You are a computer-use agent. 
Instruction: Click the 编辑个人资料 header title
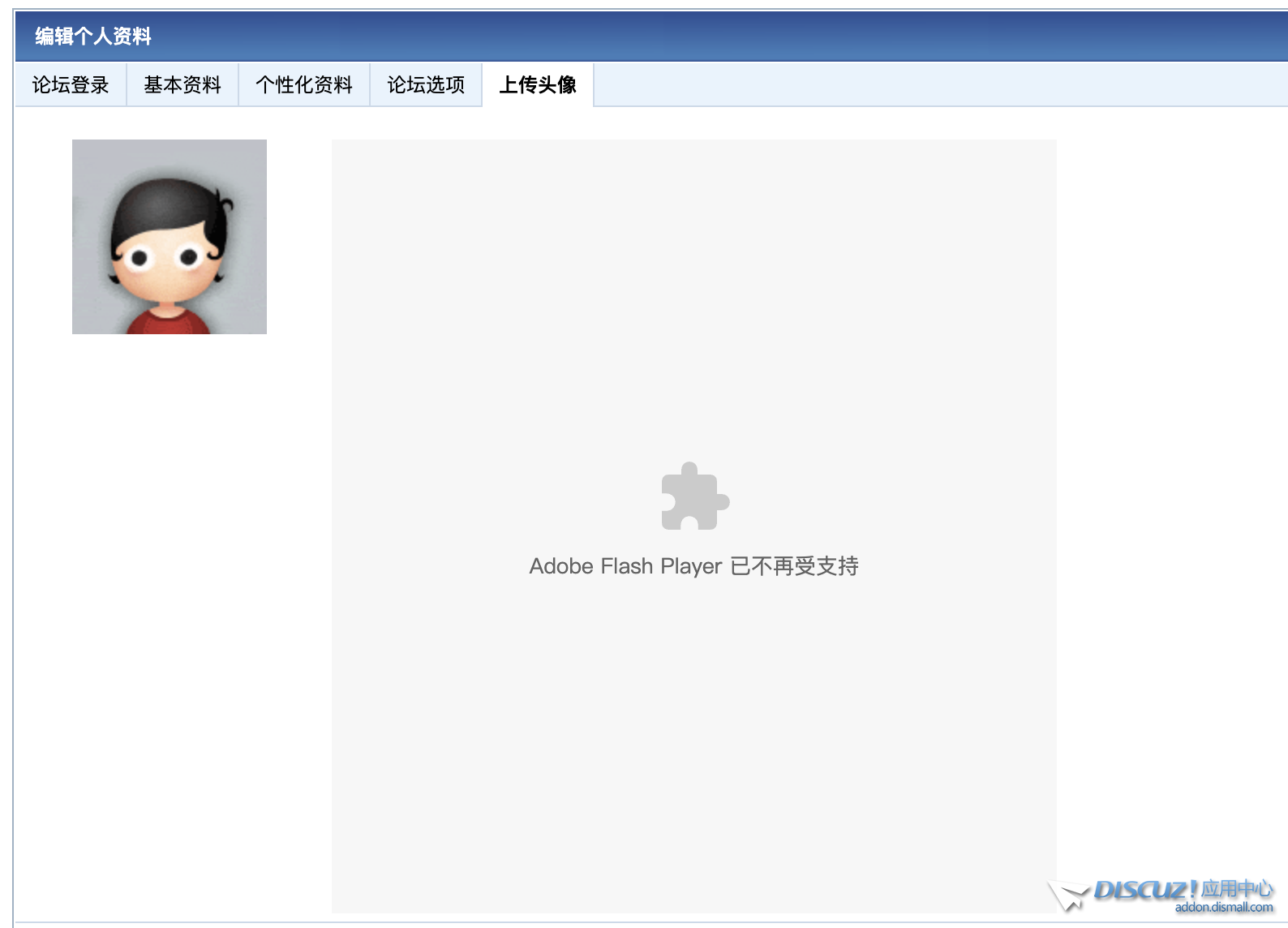[93, 37]
